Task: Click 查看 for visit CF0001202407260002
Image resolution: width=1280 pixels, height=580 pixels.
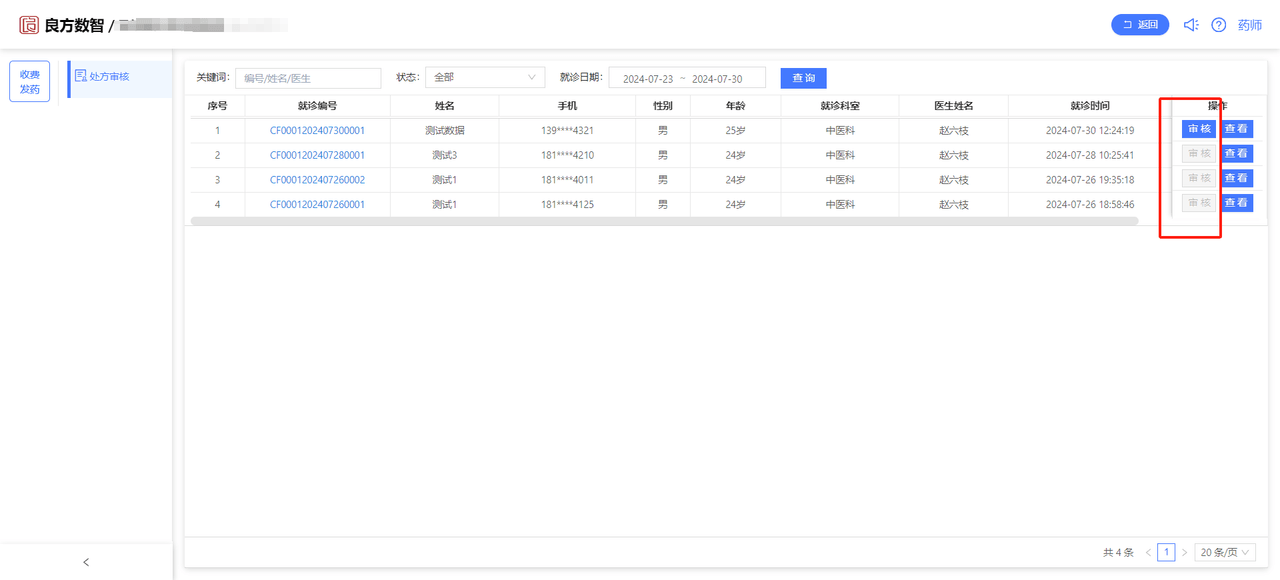Action: click(x=1236, y=178)
